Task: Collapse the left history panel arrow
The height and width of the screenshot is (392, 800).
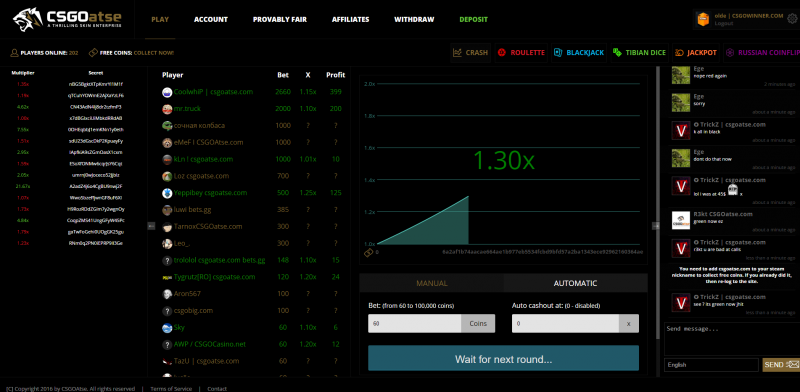Action: pyautogui.click(x=151, y=226)
